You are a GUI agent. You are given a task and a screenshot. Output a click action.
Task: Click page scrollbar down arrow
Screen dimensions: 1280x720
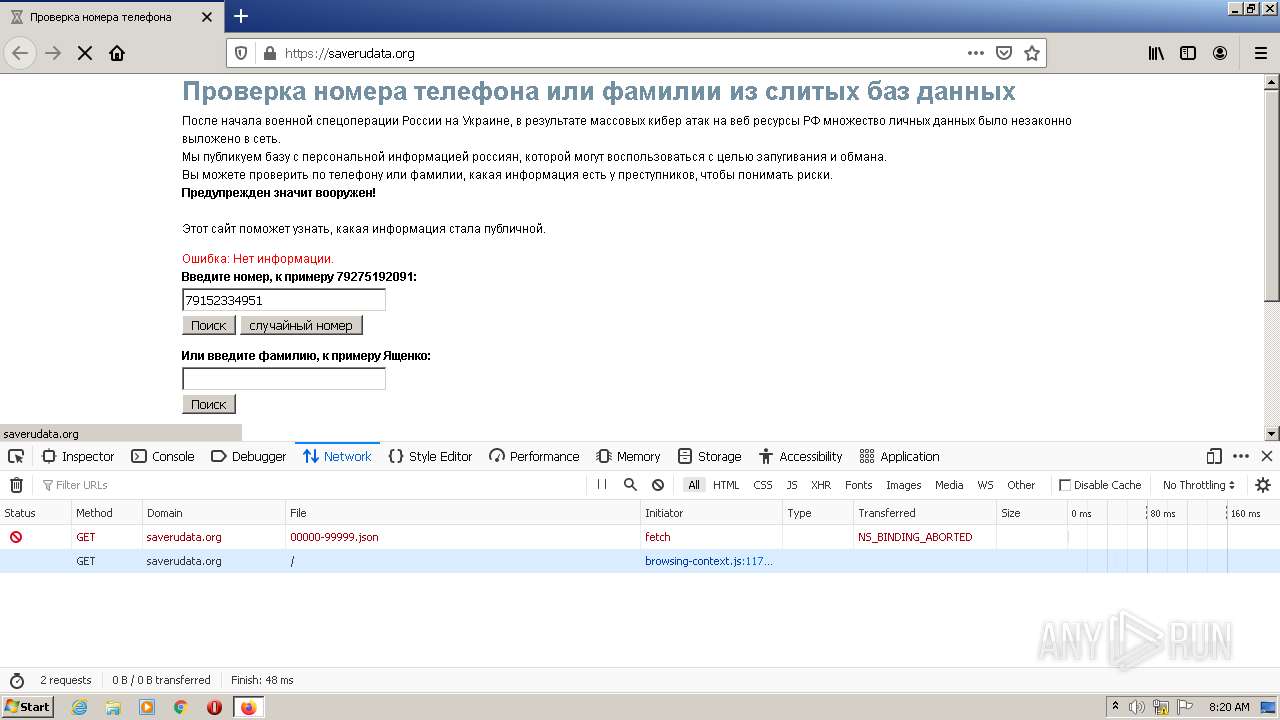pos(1272,434)
